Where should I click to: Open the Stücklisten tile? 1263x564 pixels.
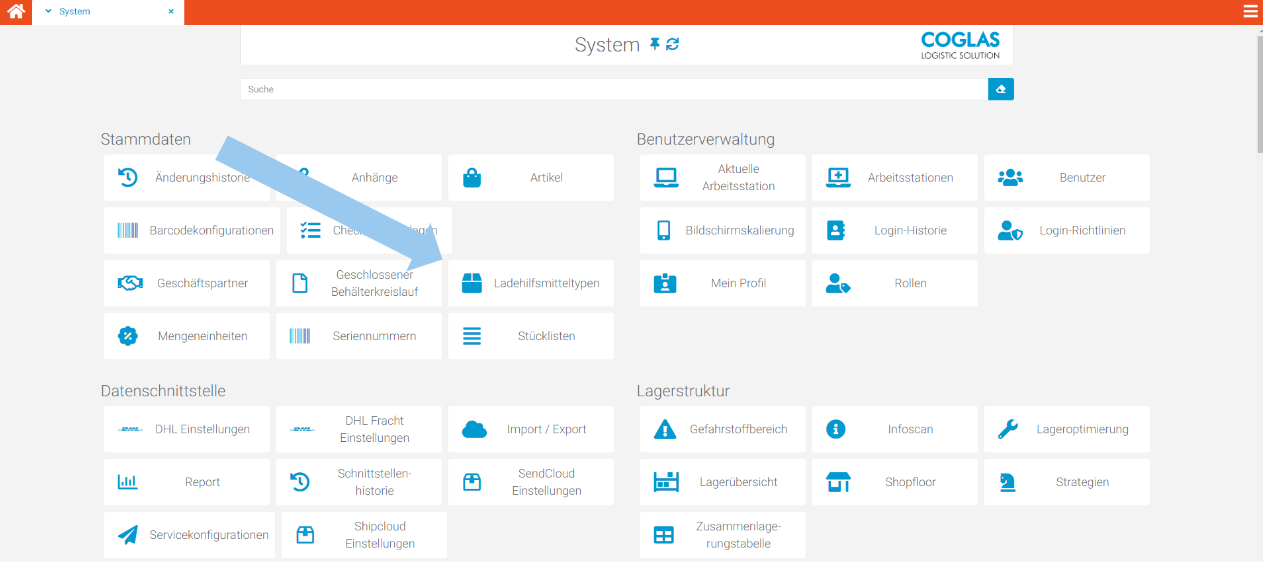pyautogui.click(x=531, y=336)
